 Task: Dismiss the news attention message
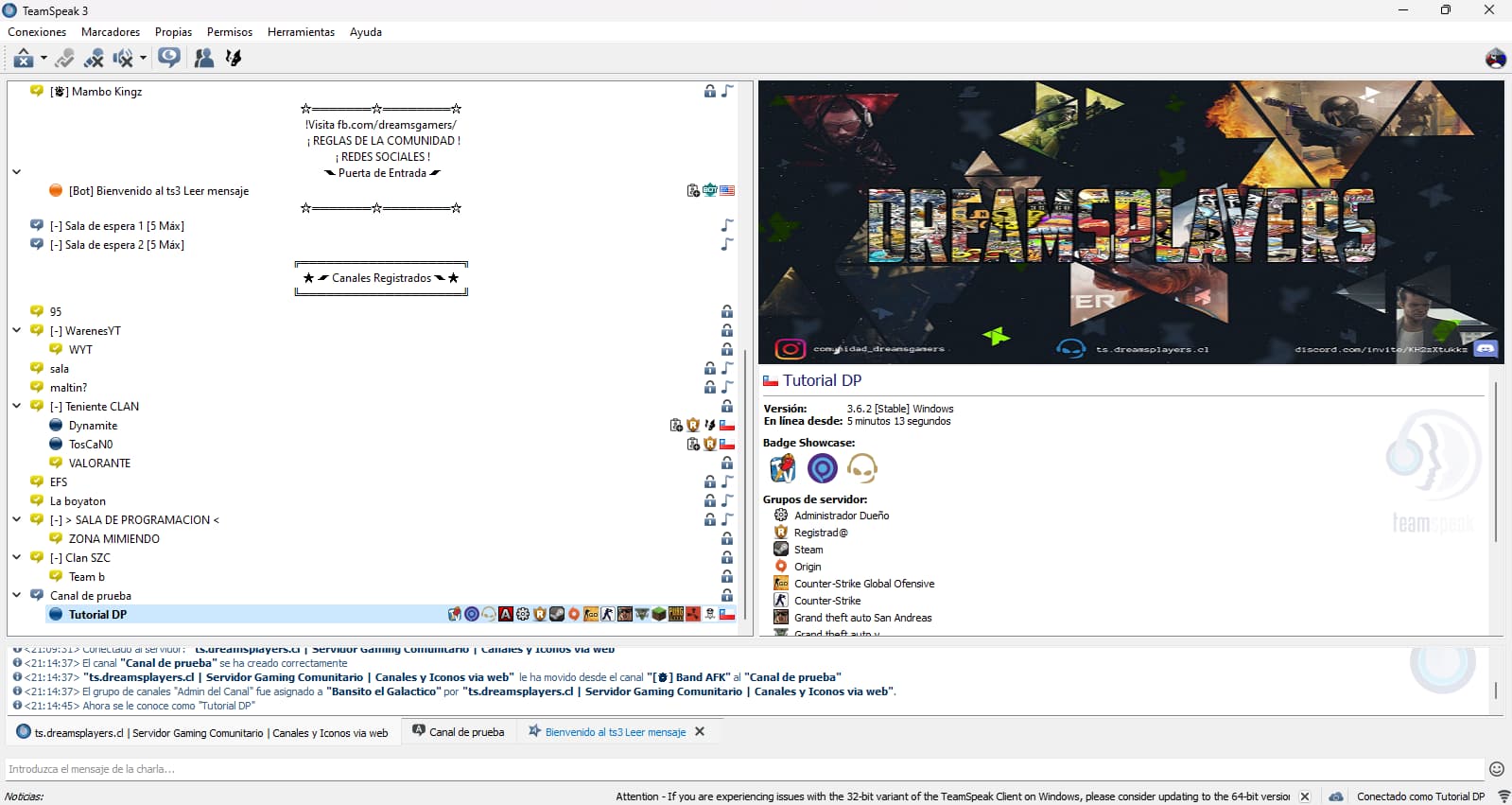coord(1305,796)
